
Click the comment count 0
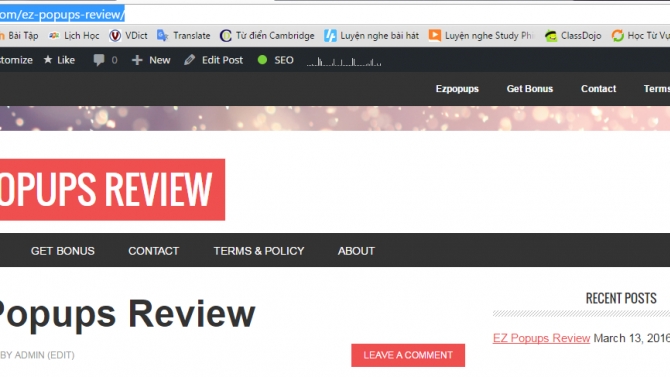point(114,60)
